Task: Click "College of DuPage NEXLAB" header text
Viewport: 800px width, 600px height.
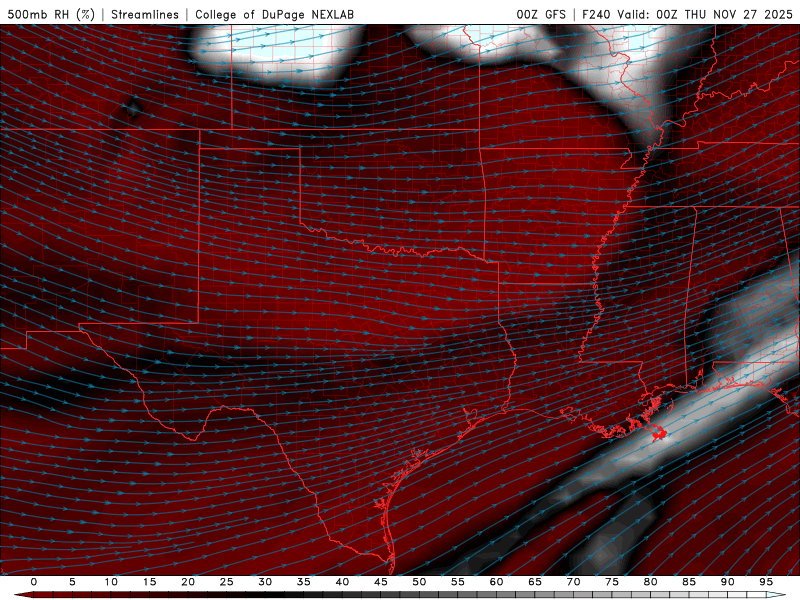Action: coord(274,14)
